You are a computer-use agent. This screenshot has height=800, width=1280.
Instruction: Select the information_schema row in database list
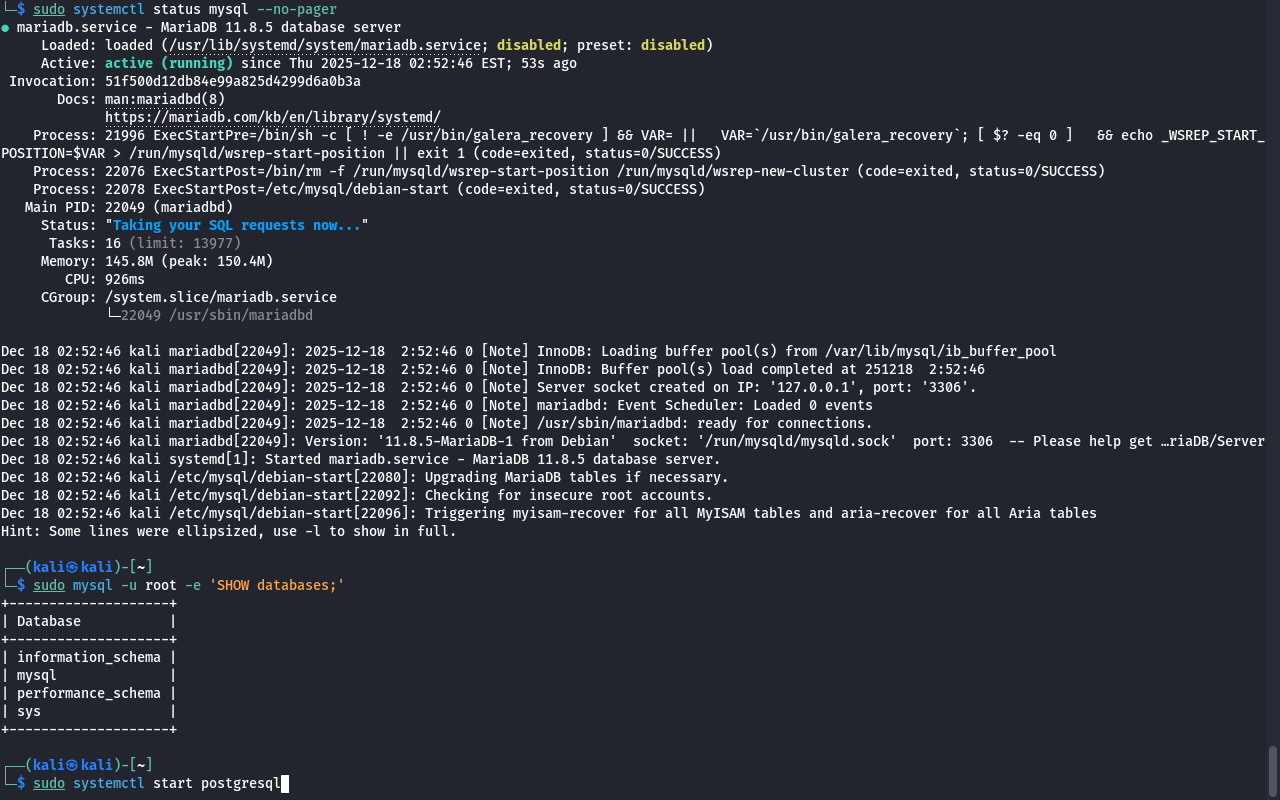tap(88, 657)
